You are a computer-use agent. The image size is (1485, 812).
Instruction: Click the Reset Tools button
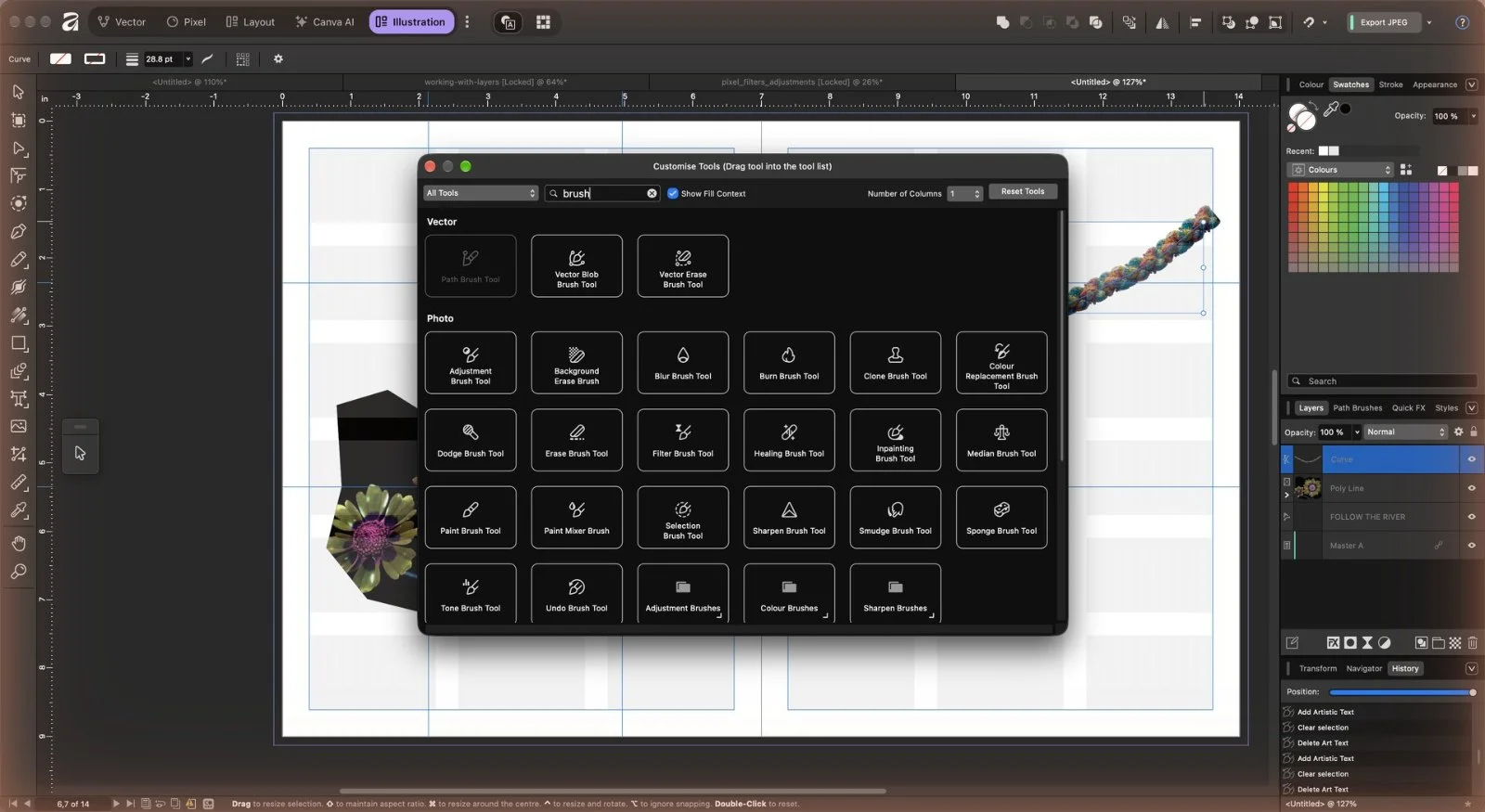1023,192
